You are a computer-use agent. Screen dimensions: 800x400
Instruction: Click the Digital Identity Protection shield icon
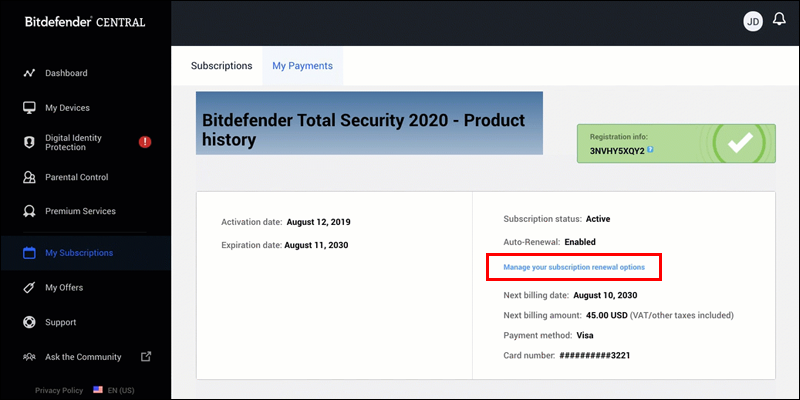click(29, 142)
